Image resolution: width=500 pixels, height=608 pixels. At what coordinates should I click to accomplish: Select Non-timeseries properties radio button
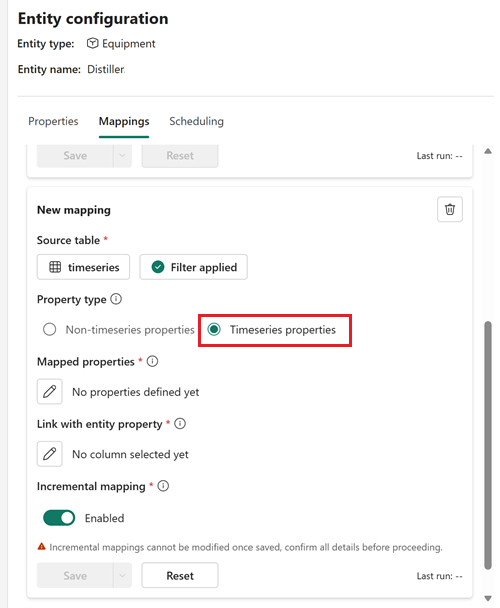point(50,330)
